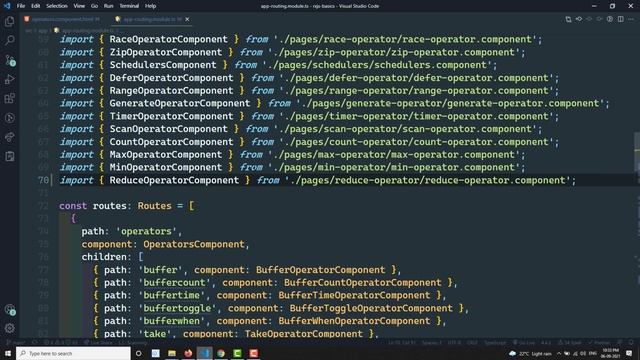Open Cortana circle icon on taskbar

point(139,353)
